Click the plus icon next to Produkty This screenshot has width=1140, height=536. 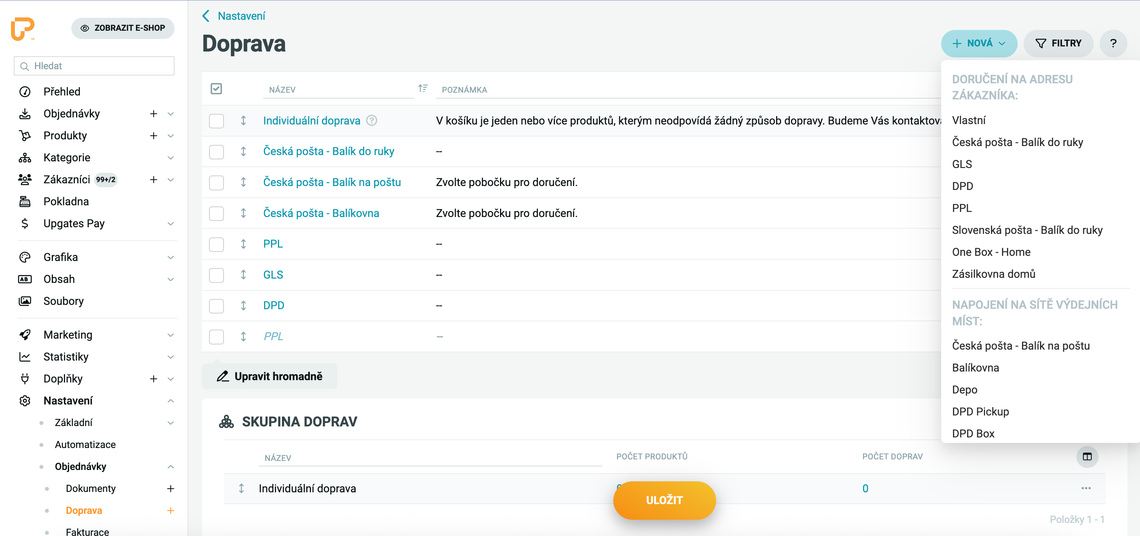tap(153, 136)
